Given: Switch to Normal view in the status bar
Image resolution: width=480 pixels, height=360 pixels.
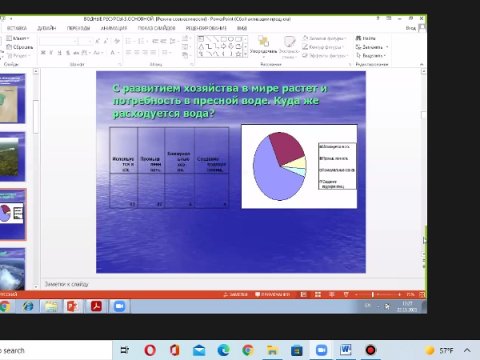Looking at the screenshot, I should pyautogui.click(x=303, y=295).
